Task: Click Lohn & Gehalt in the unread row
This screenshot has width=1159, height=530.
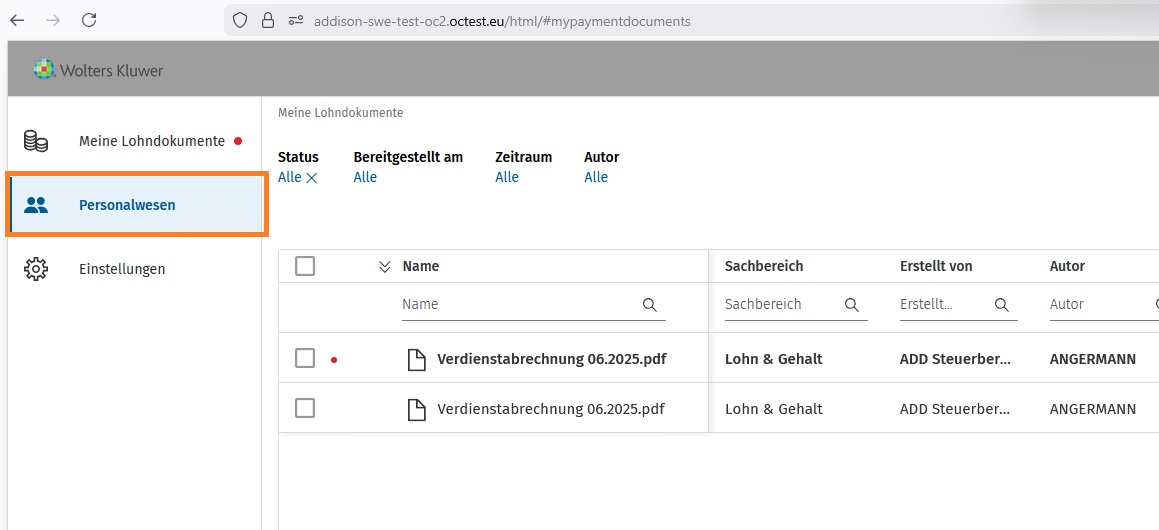Action: pos(774,359)
